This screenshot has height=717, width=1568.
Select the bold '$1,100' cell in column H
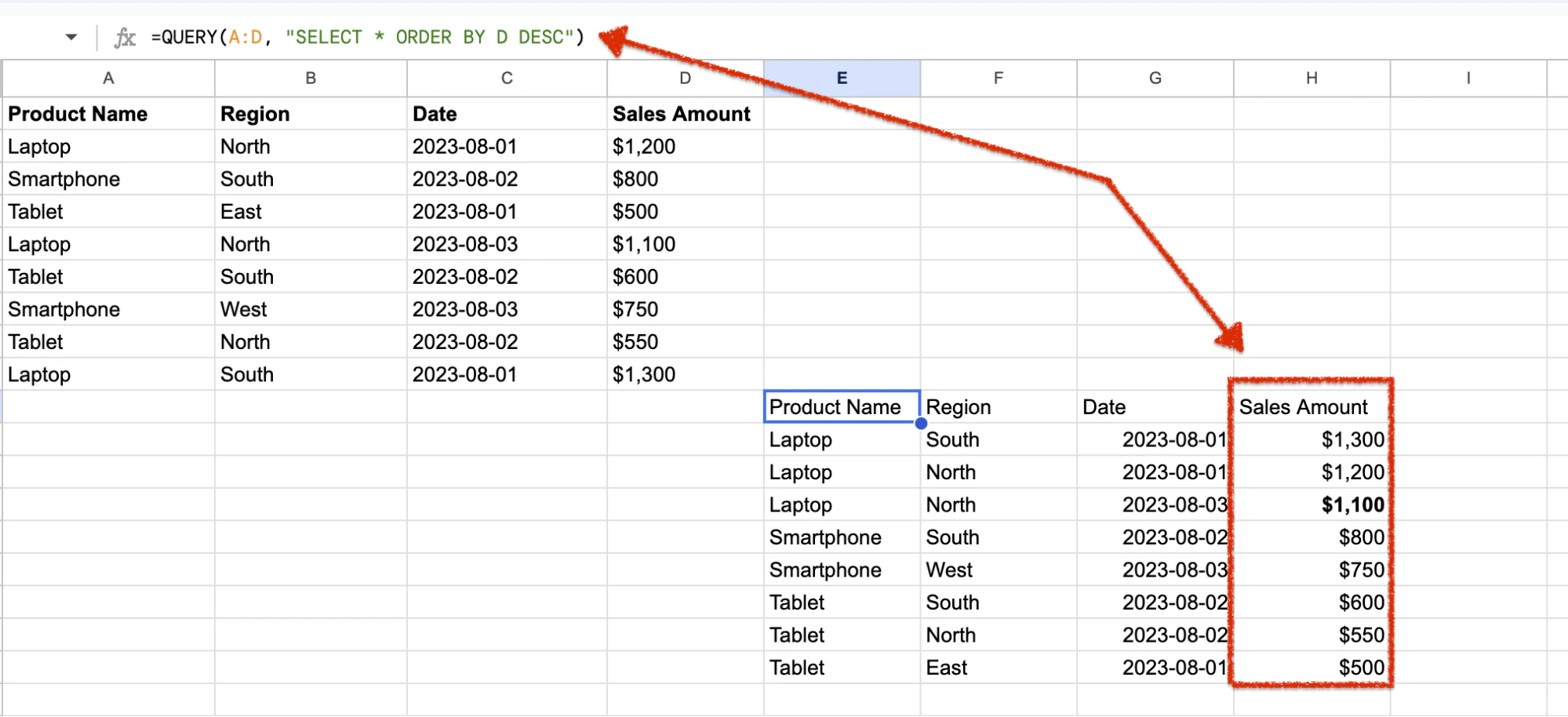coord(1312,504)
